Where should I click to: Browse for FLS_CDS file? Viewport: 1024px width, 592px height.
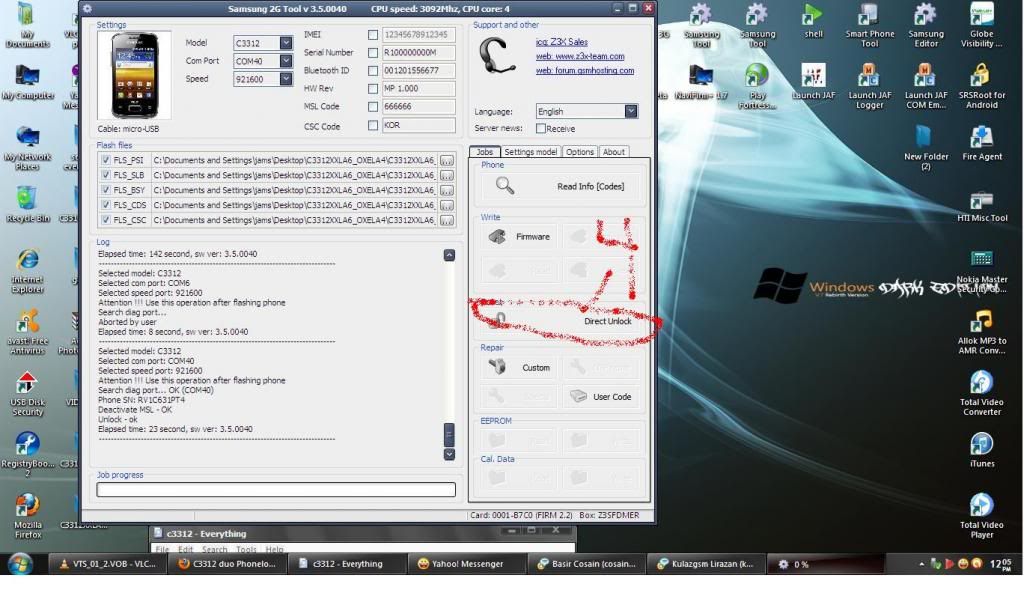(447, 205)
